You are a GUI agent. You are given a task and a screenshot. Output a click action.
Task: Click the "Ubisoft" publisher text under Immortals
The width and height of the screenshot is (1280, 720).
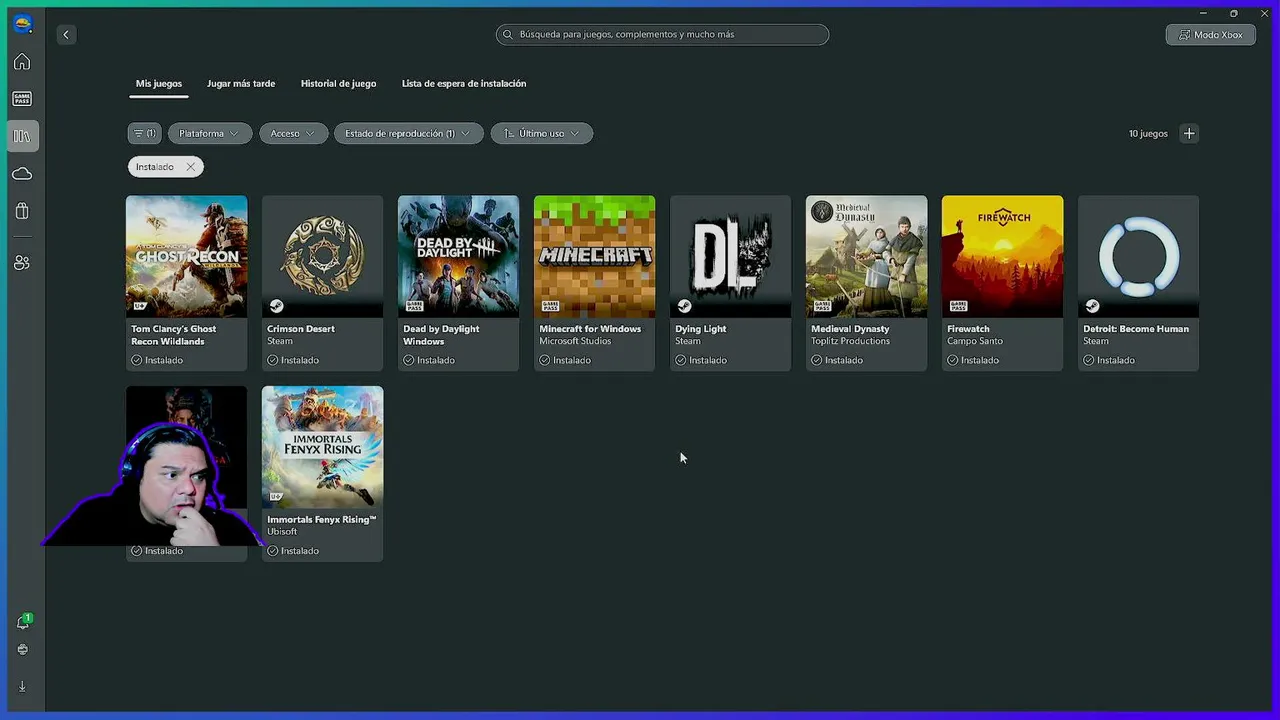(x=282, y=532)
